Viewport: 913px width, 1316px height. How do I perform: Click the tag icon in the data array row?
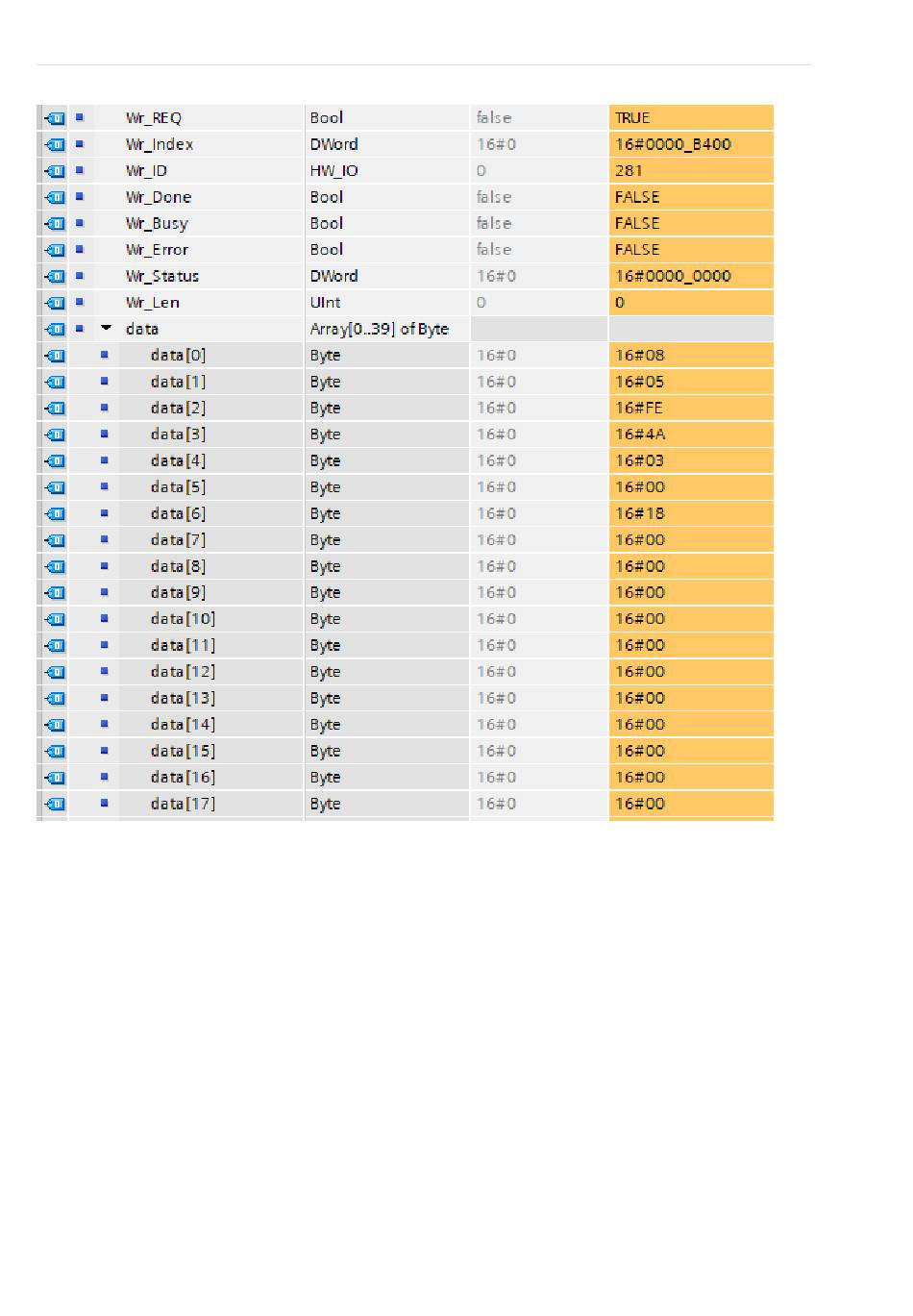coord(55,329)
